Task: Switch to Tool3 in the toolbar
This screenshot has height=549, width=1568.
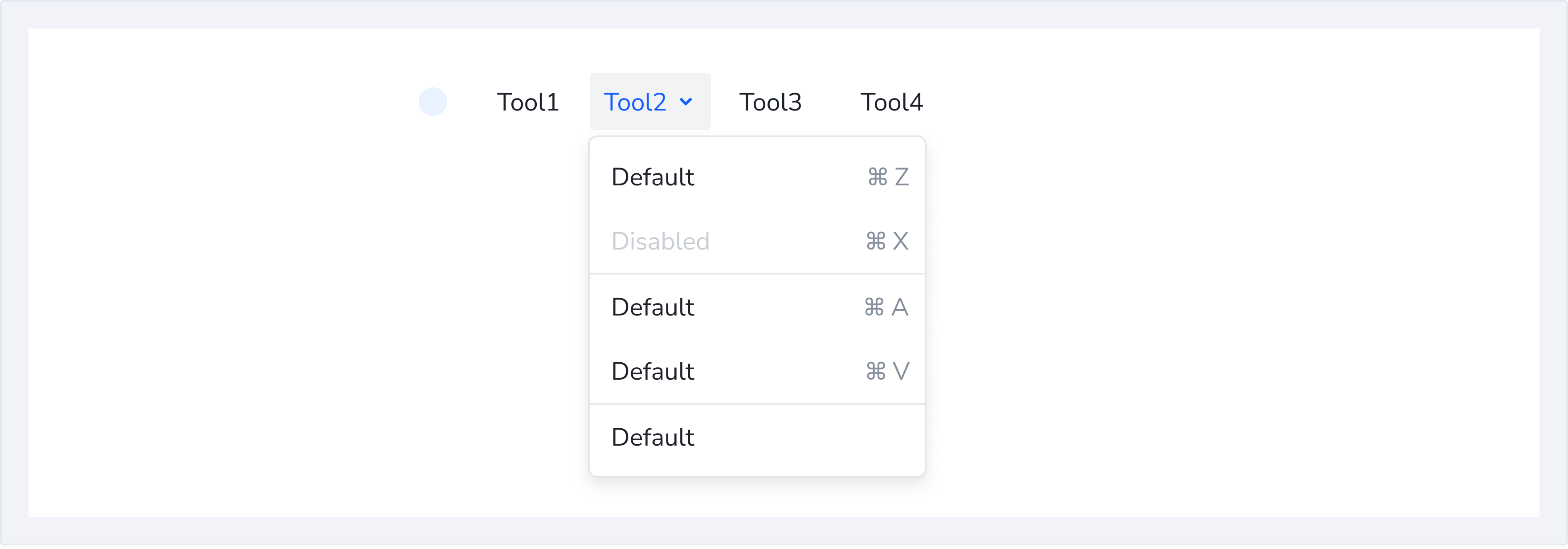Action: click(770, 102)
